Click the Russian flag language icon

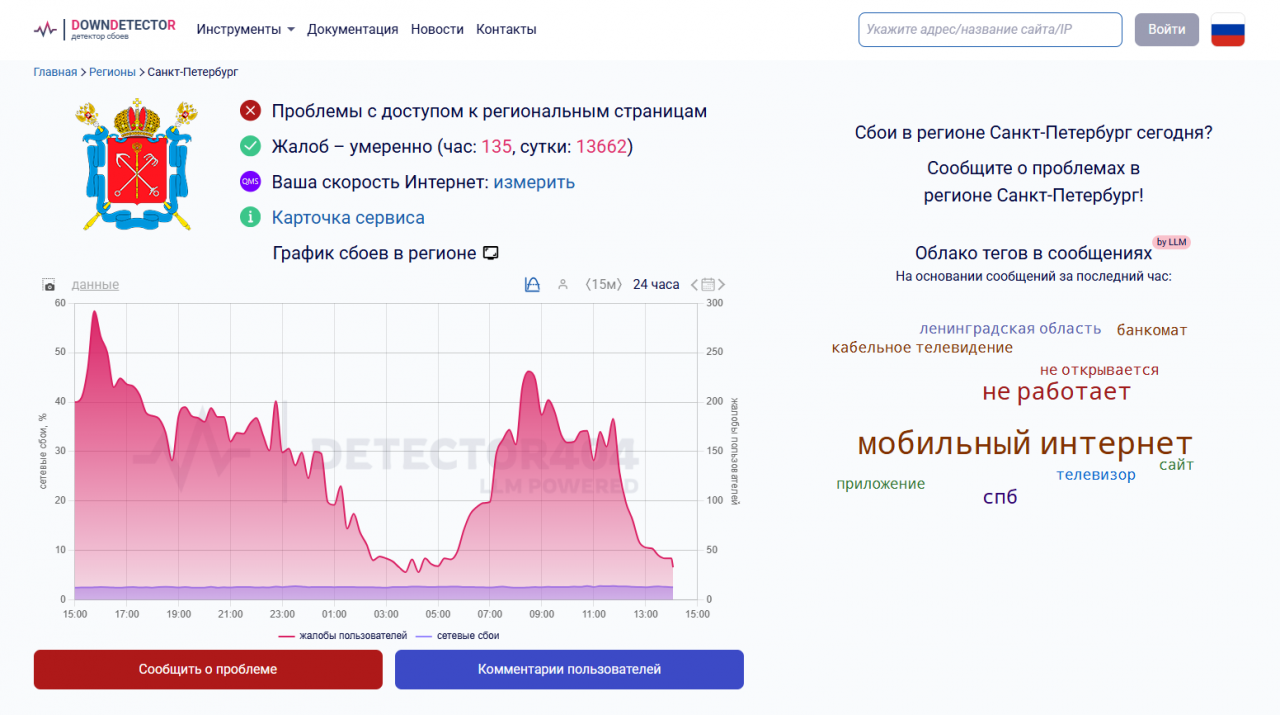click(1227, 29)
